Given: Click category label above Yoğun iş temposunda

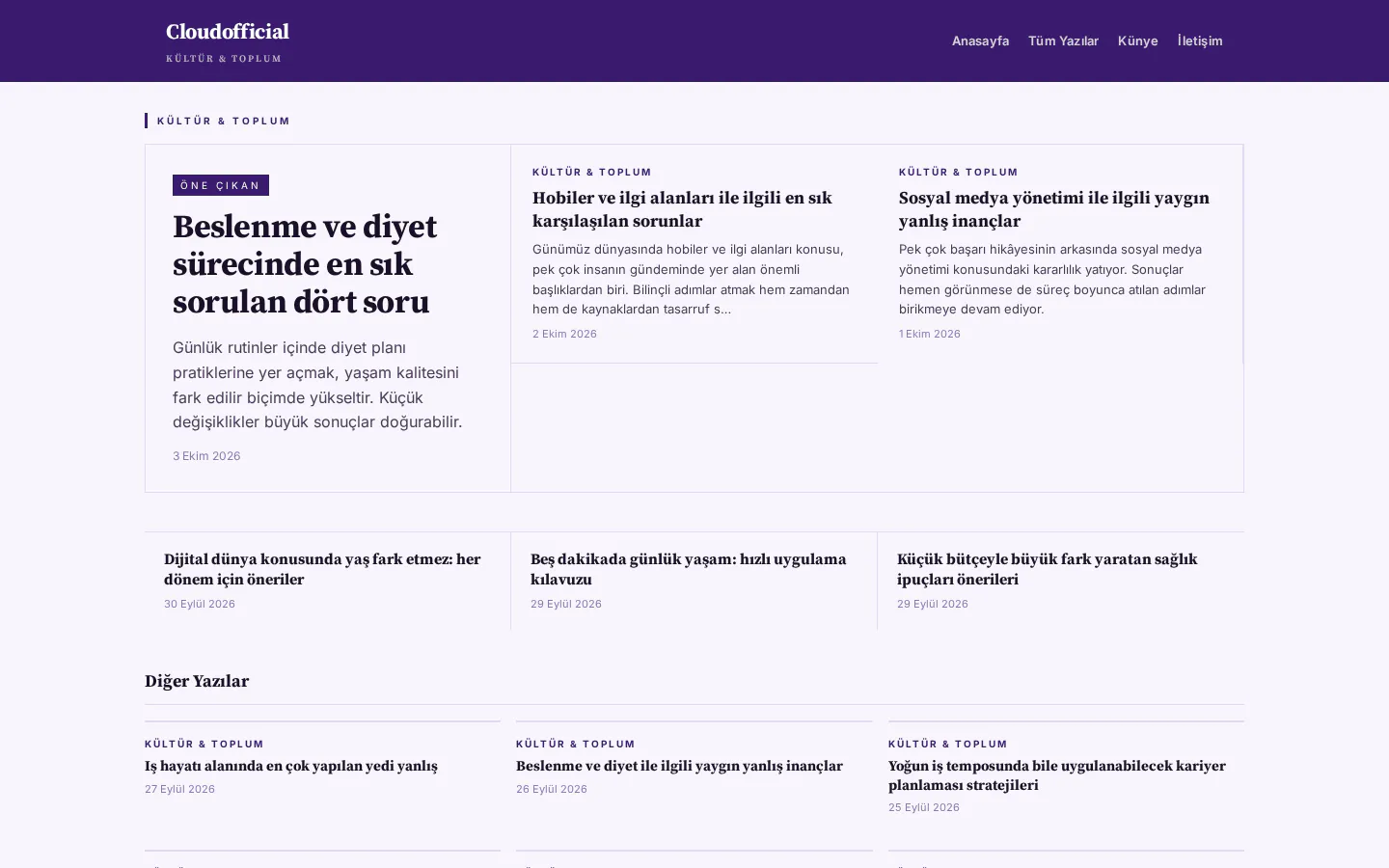Looking at the screenshot, I should (x=948, y=744).
